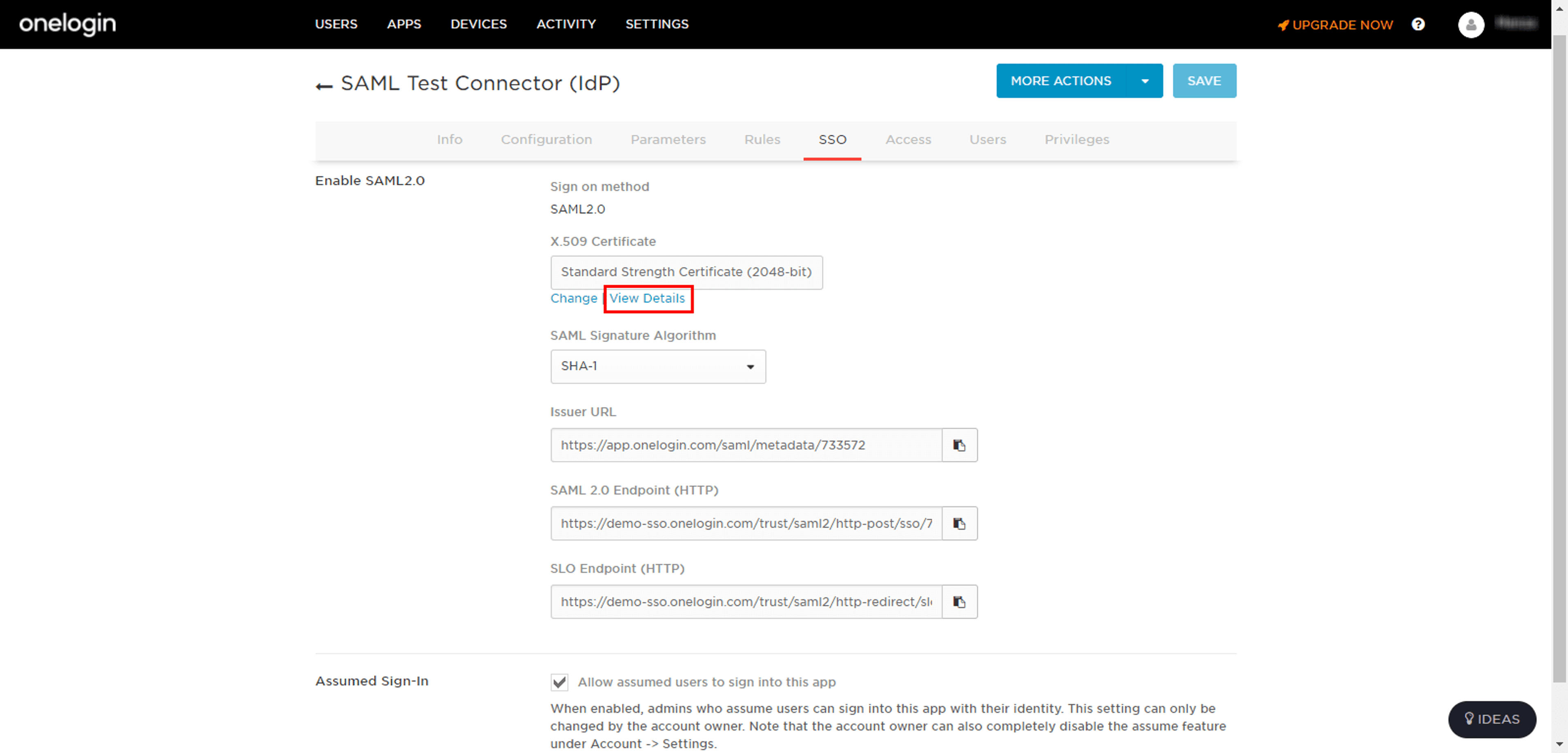This screenshot has width=1568, height=753.
Task: Click the SAML Test Connector (IdP) title
Action: tap(480, 83)
